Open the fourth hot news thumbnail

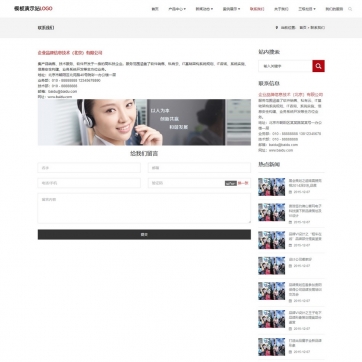272,265
